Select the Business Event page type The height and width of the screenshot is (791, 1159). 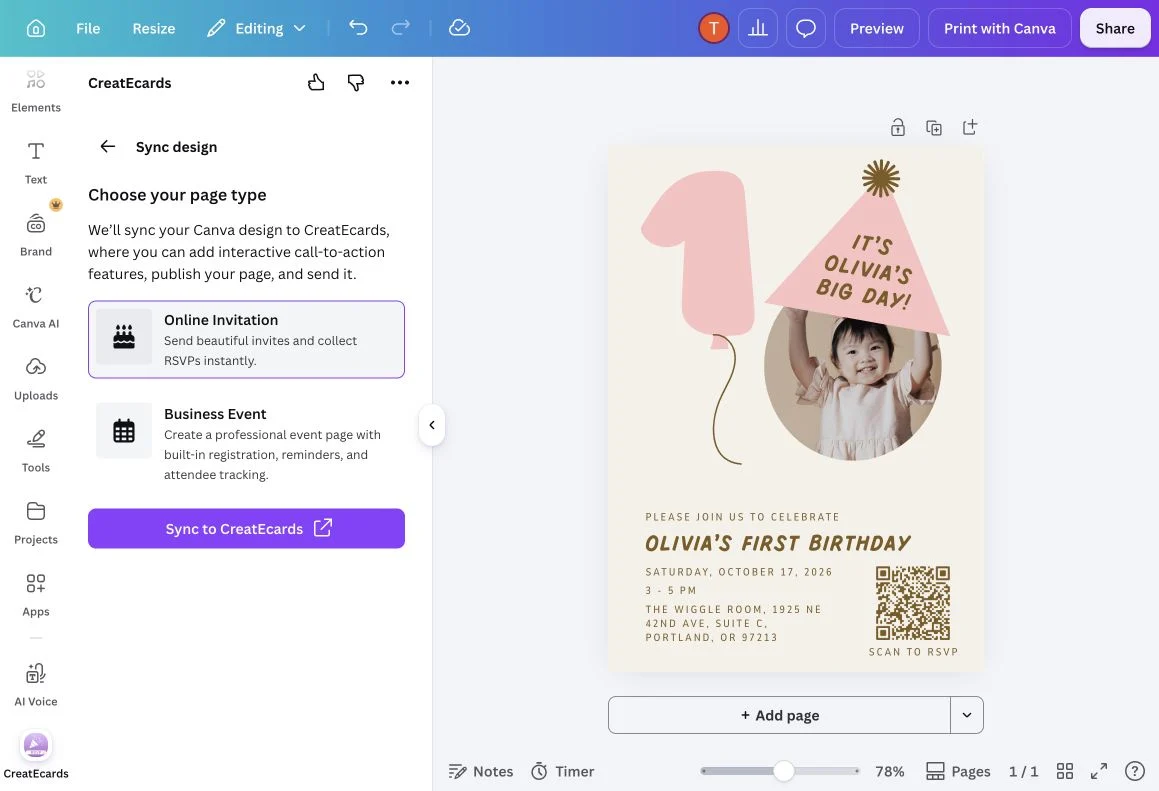coord(246,443)
